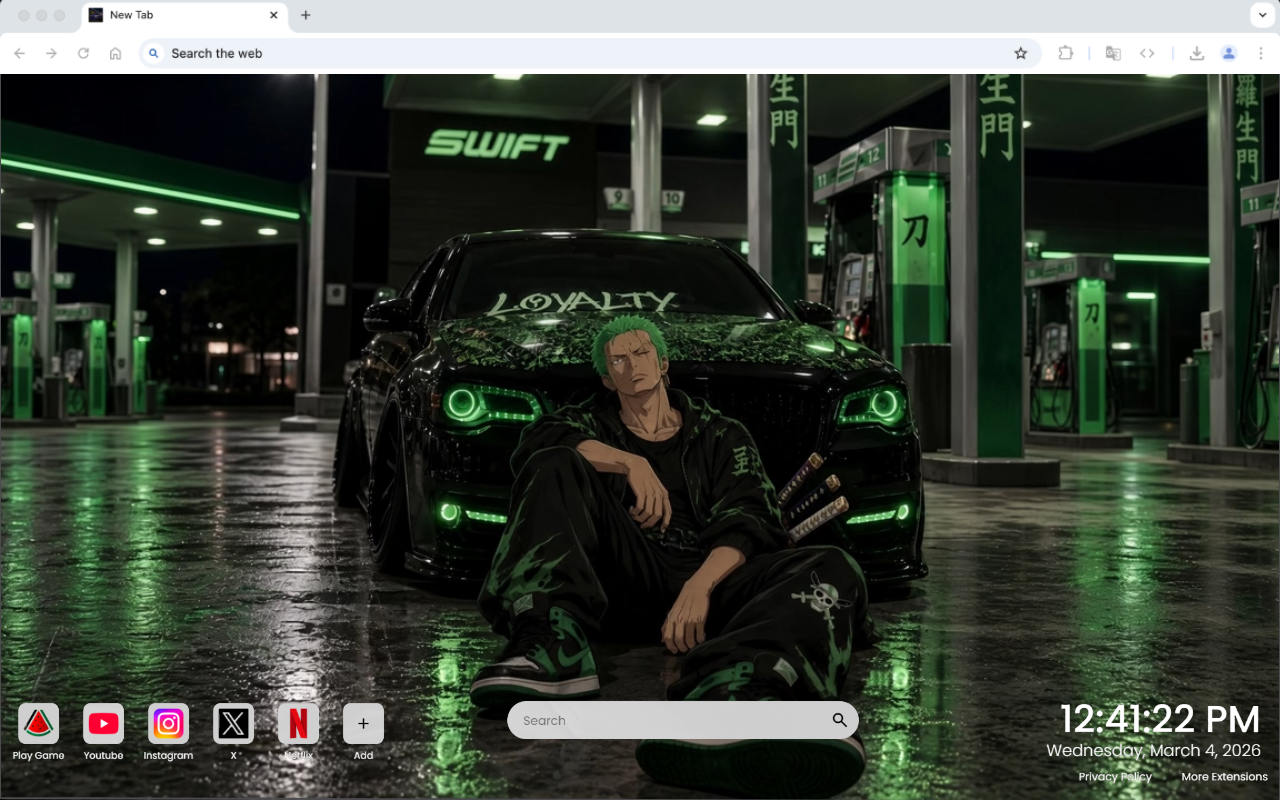The width and height of the screenshot is (1280, 800).
Task: Click the macOS close window button
Action: point(24,15)
